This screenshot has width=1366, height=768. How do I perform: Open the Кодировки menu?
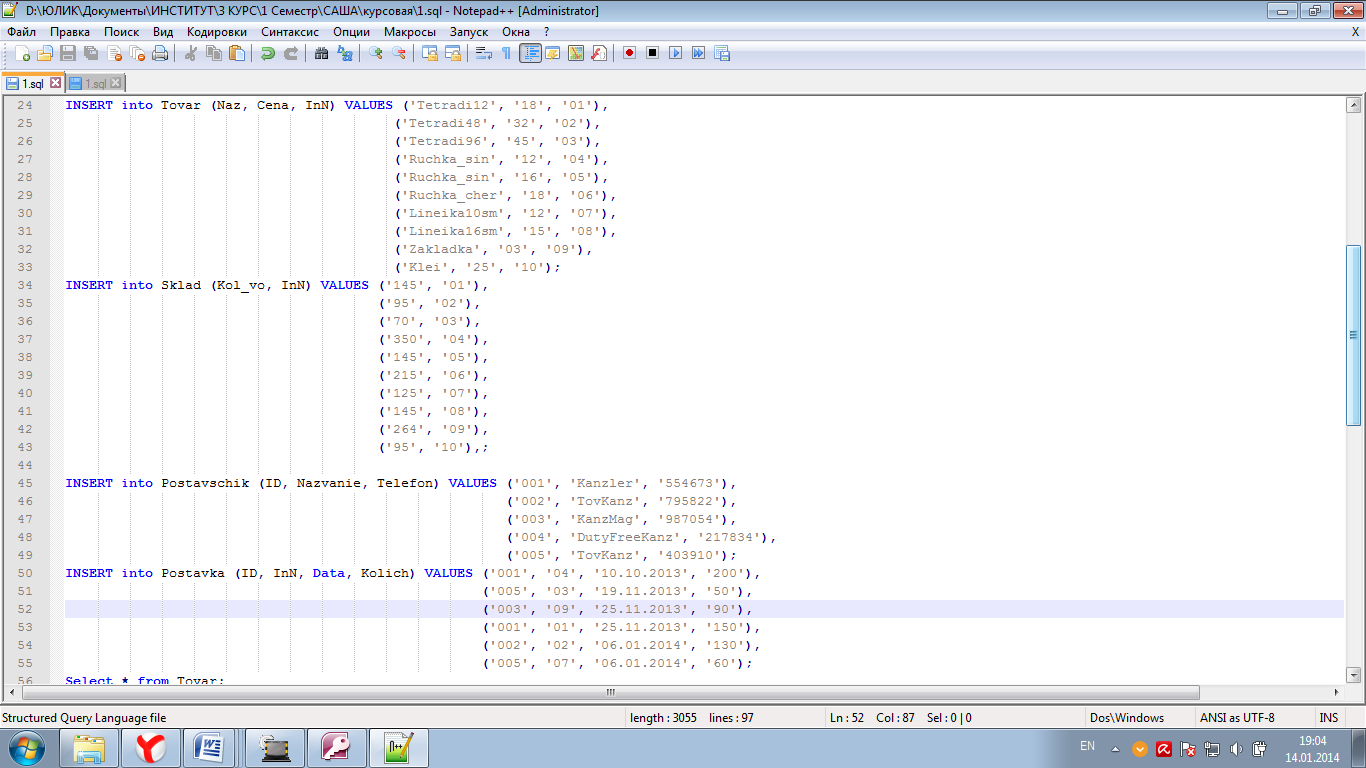tap(216, 31)
